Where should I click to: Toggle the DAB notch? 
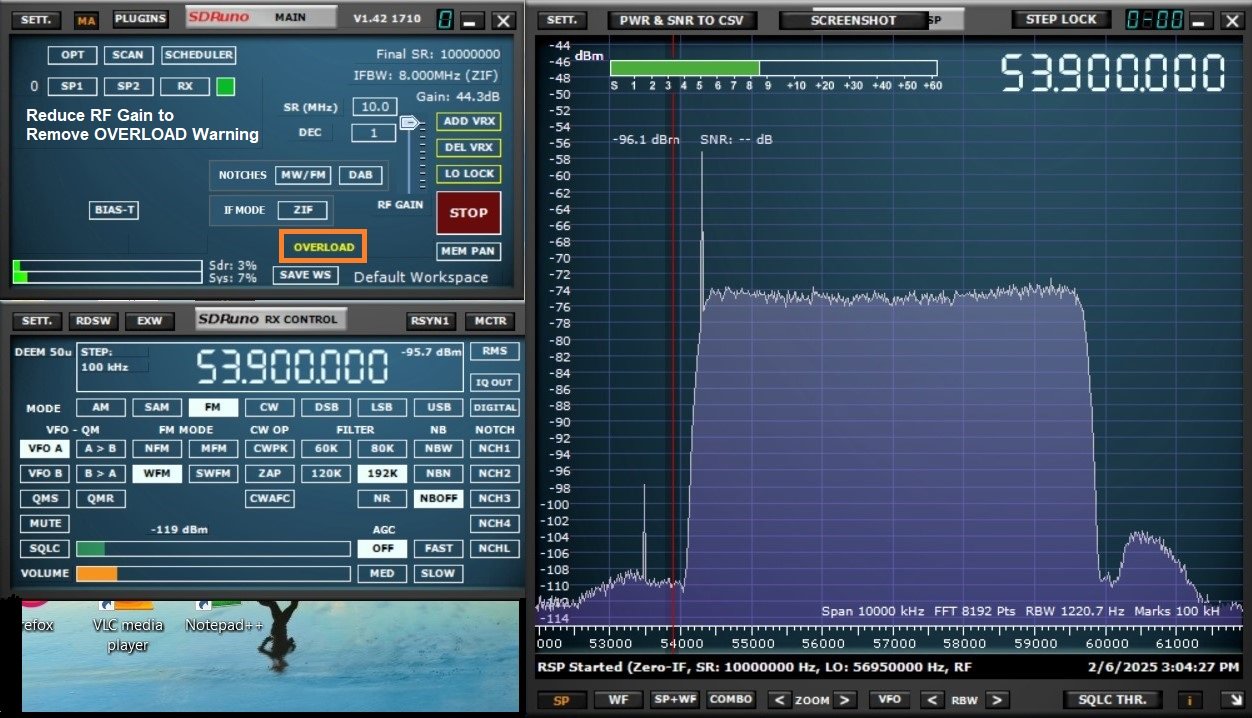[x=361, y=175]
